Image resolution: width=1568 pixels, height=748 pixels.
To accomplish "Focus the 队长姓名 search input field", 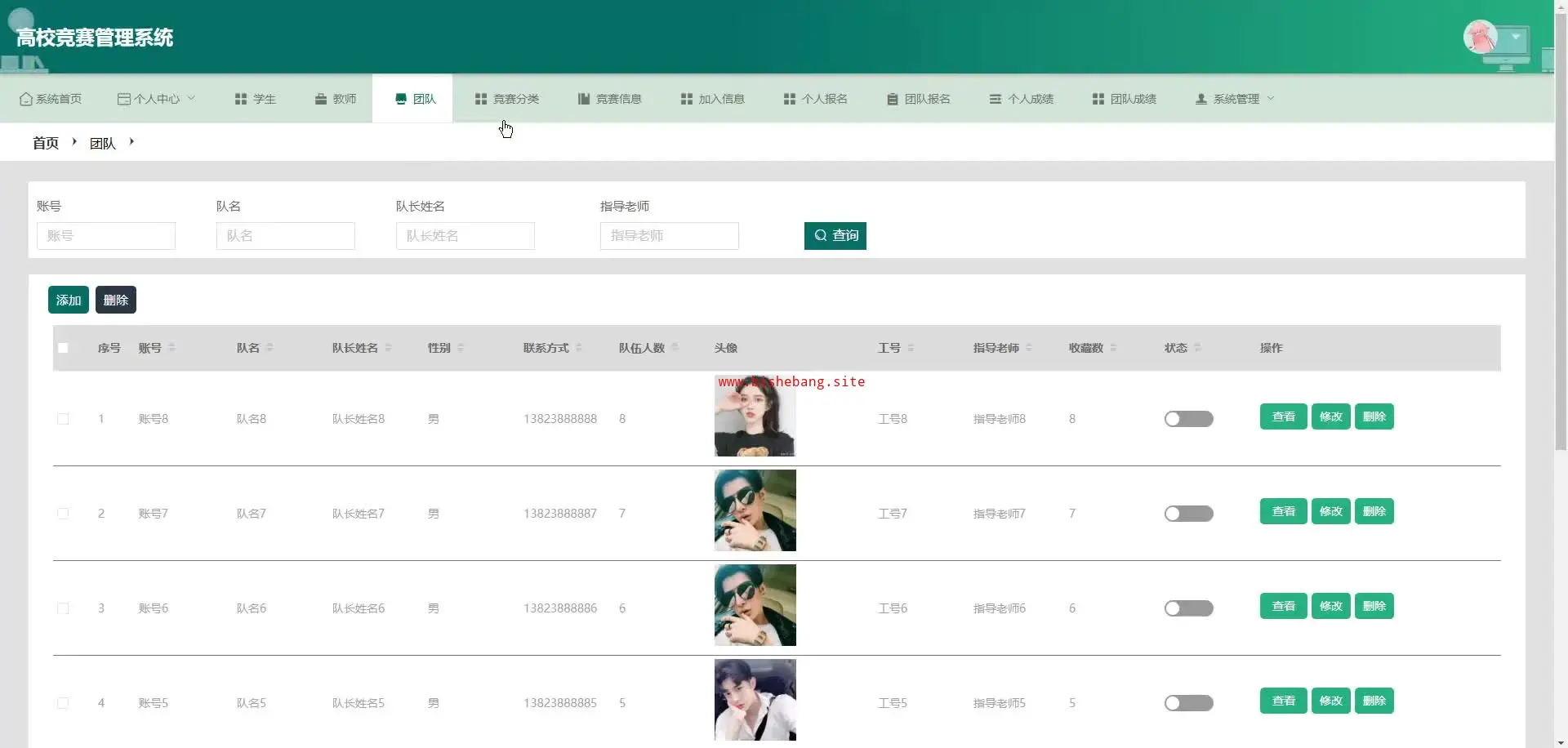I will 465,236.
